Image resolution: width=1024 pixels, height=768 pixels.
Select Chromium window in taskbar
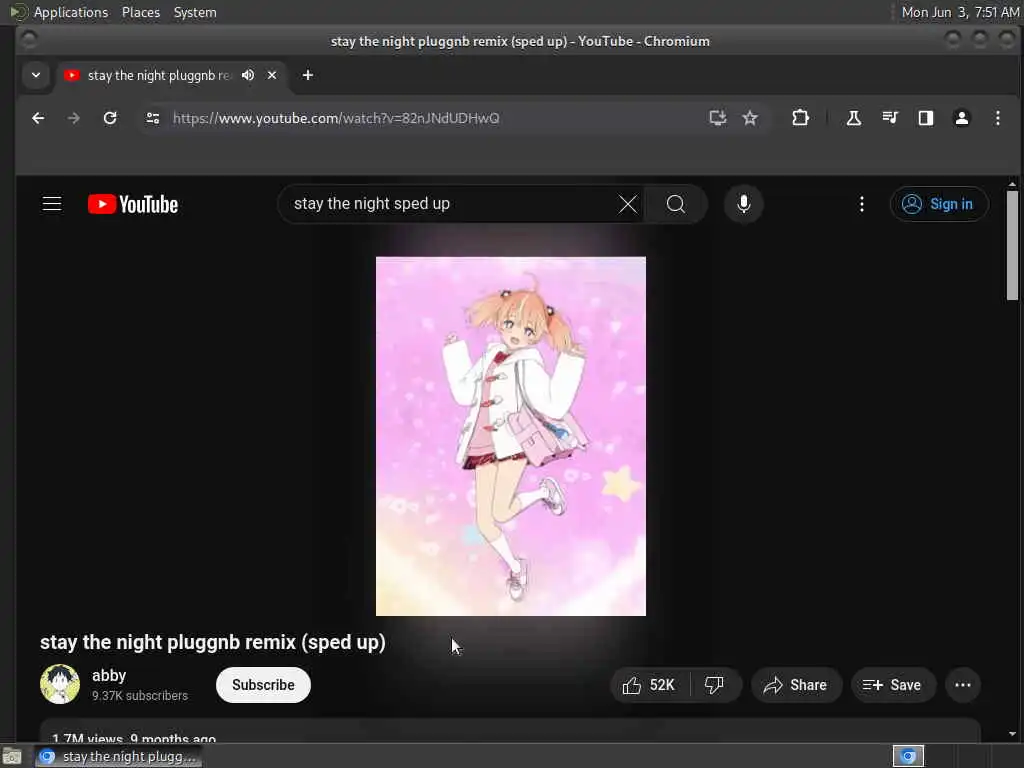pyautogui.click(x=118, y=756)
